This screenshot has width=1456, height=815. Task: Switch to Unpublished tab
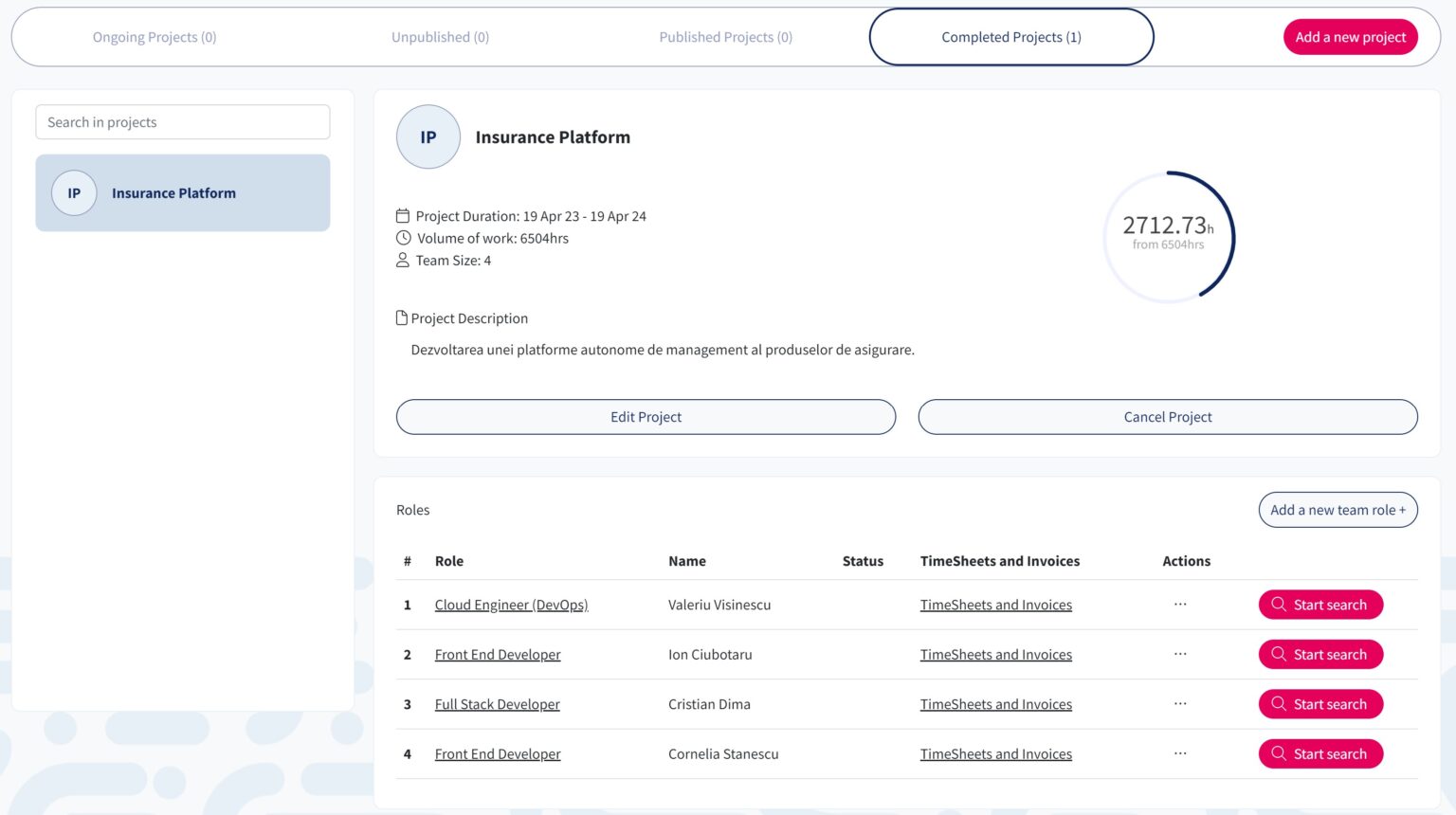440,37
